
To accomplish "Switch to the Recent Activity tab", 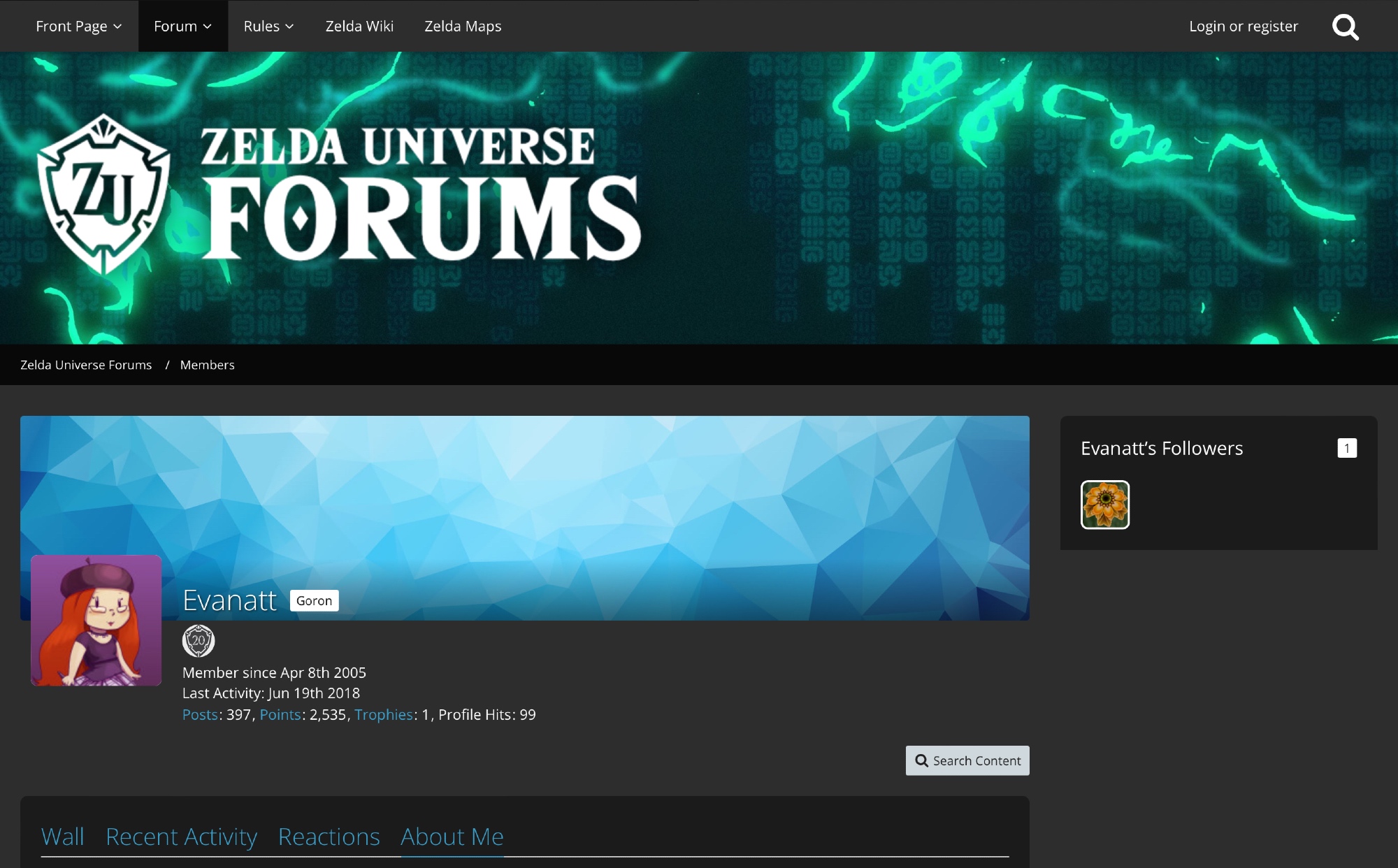I will click(x=181, y=837).
